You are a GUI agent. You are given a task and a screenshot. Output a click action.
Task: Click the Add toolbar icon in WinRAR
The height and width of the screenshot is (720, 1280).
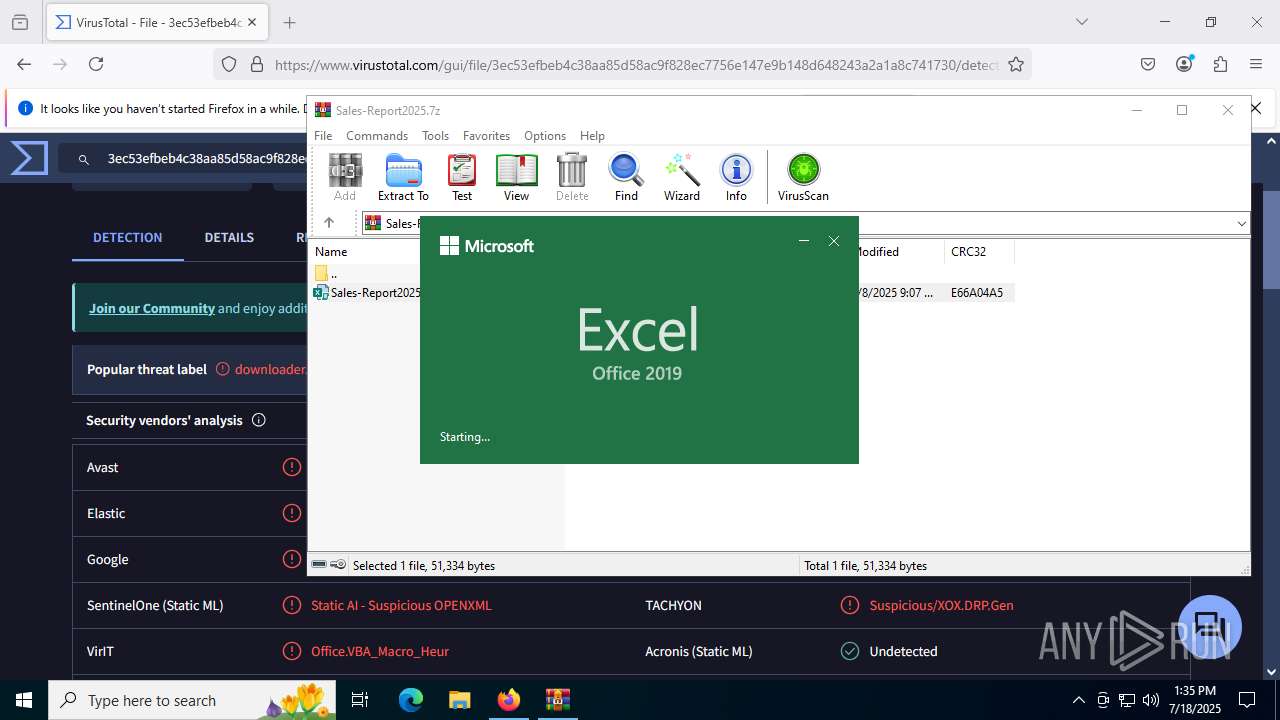(345, 178)
